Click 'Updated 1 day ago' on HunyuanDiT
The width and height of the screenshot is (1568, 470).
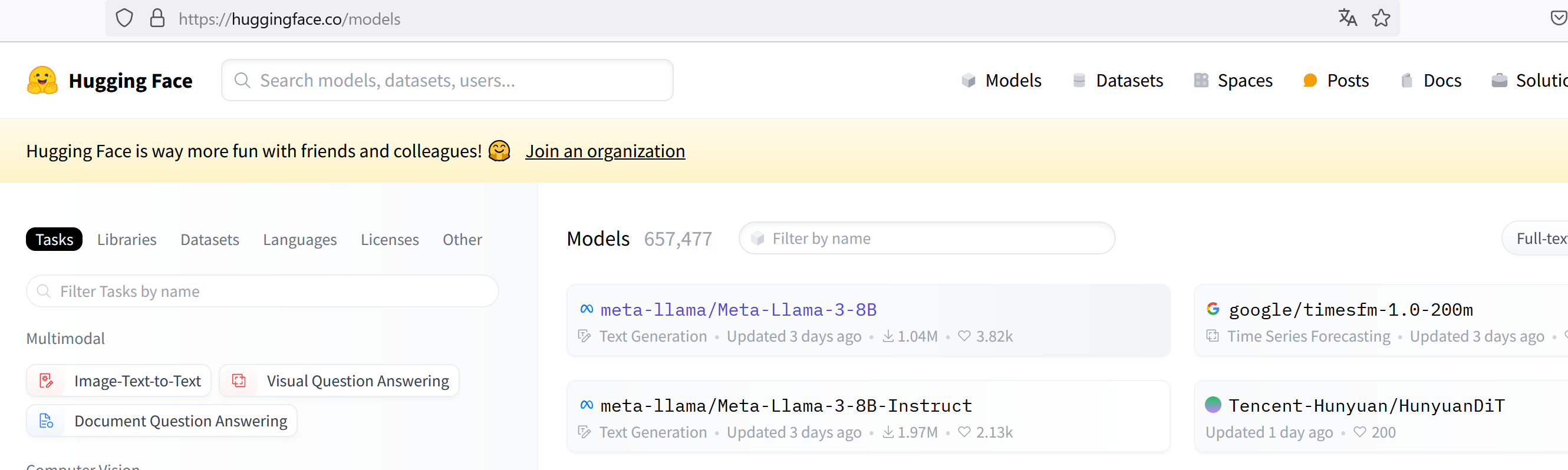tap(1269, 432)
